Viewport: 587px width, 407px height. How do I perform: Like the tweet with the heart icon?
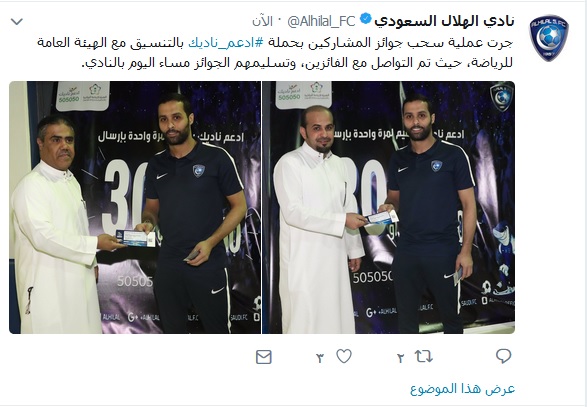click(x=344, y=356)
